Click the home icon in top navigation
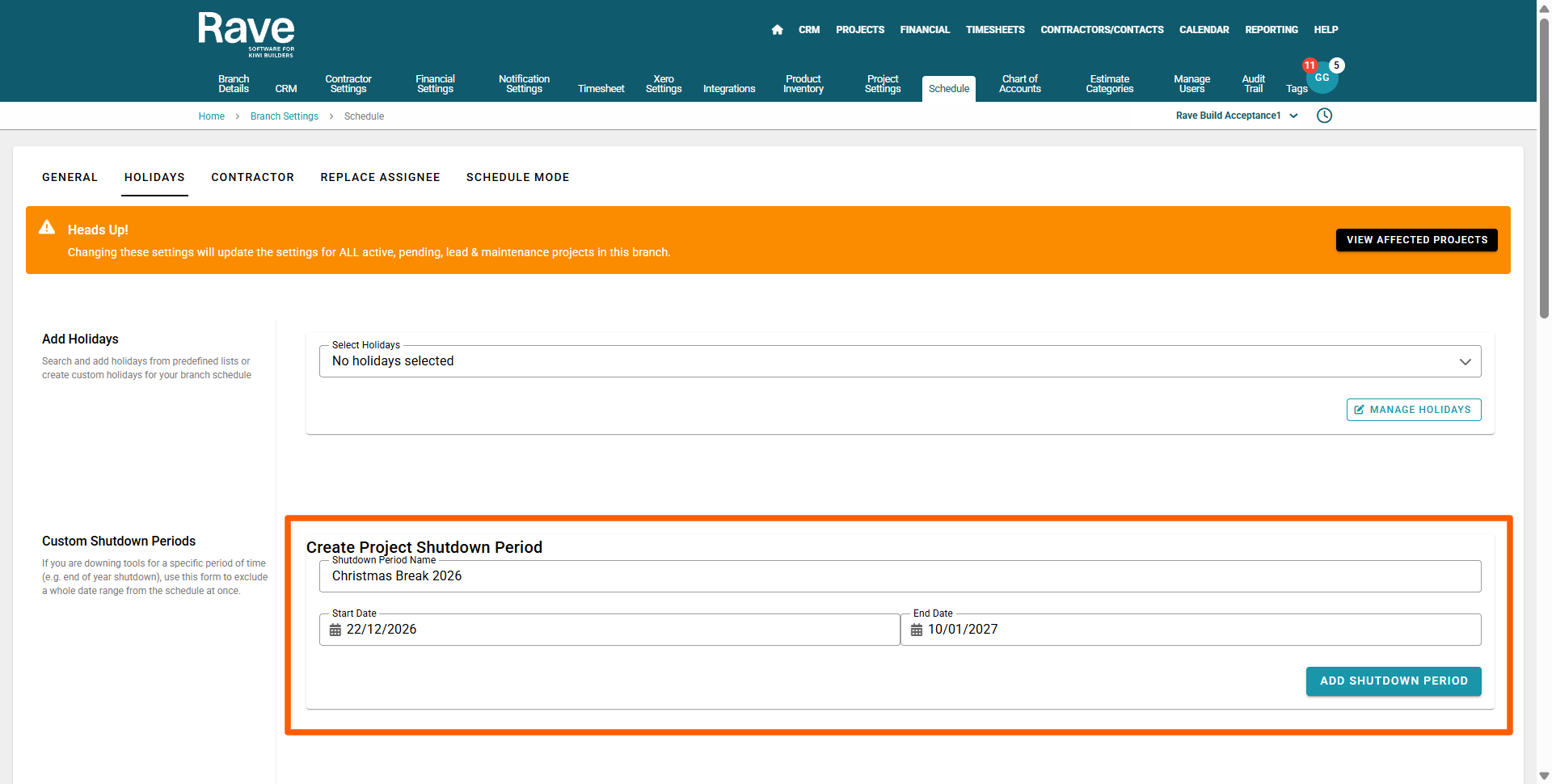1552x784 pixels. tap(777, 30)
